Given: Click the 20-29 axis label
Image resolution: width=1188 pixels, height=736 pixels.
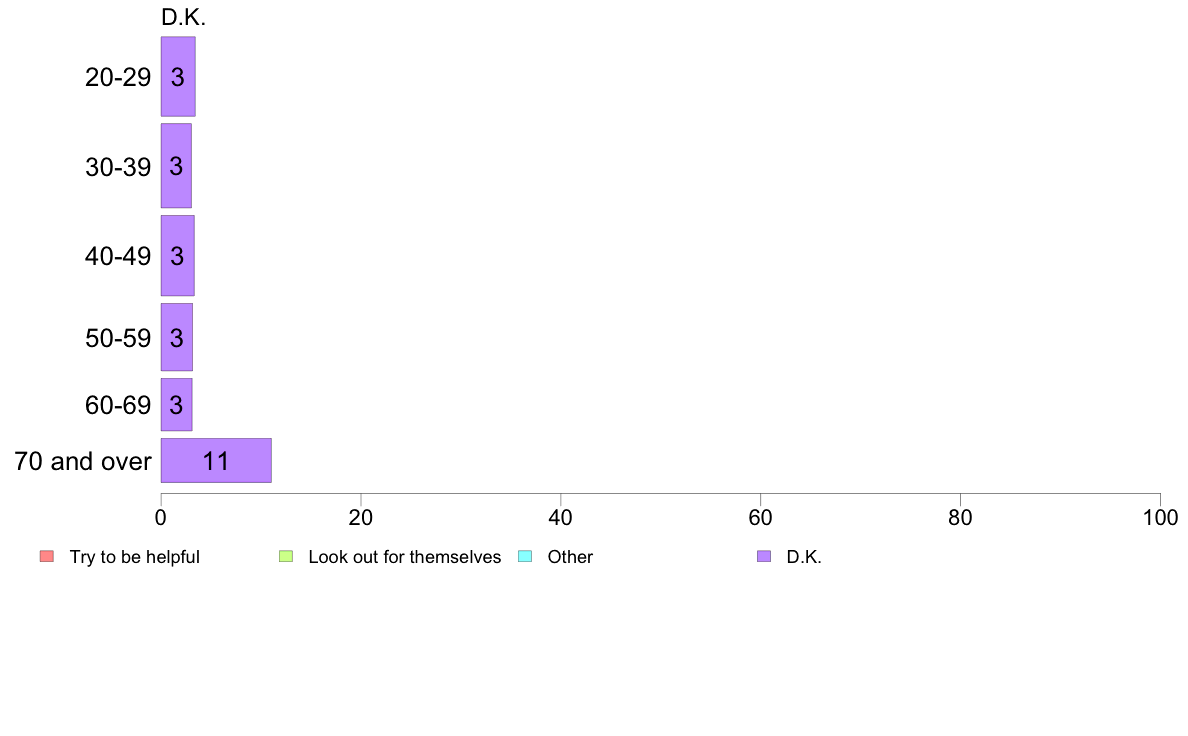Looking at the screenshot, I should tap(118, 77).
